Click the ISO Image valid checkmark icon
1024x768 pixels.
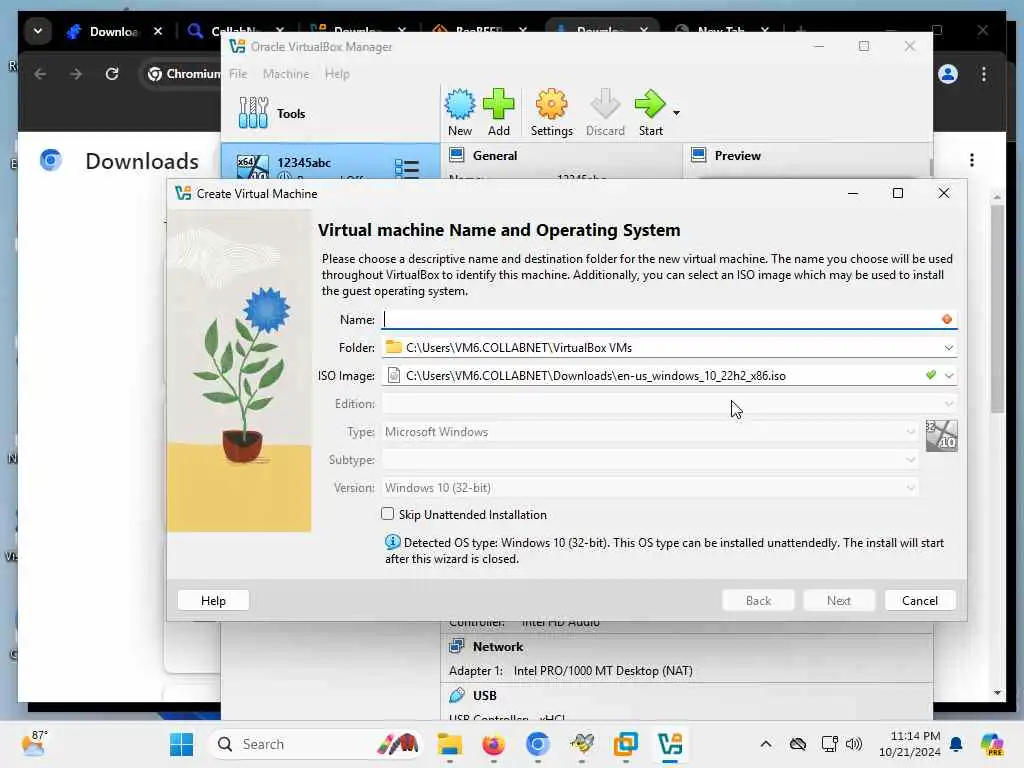pos(931,375)
